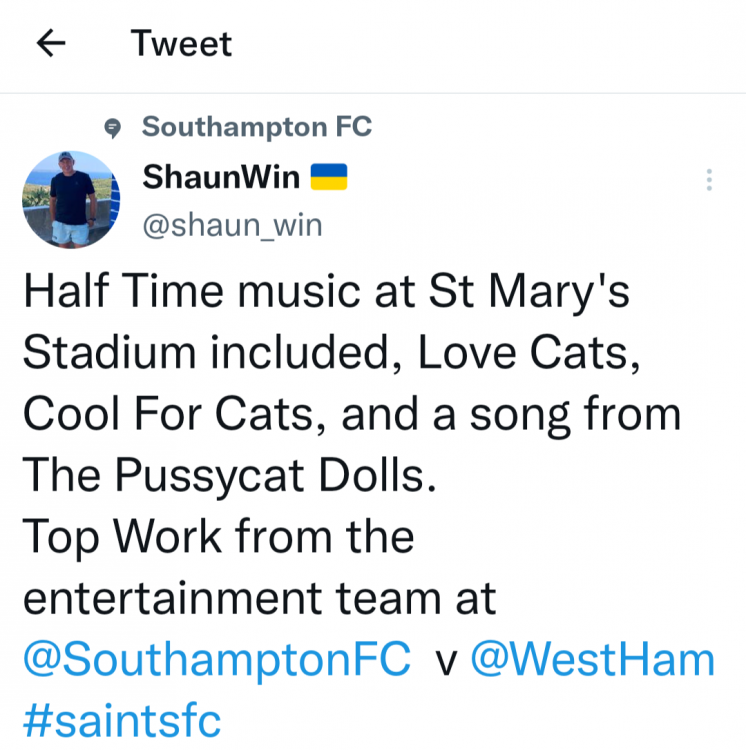The width and height of the screenshot is (746, 750).
Task: Open the ShaunWin display name
Action: 221,178
